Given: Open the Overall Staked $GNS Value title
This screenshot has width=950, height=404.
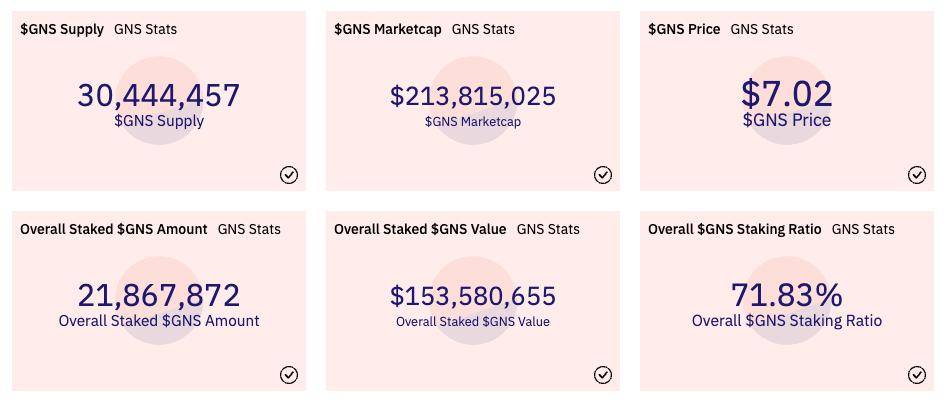Looking at the screenshot, I should 420,229.
